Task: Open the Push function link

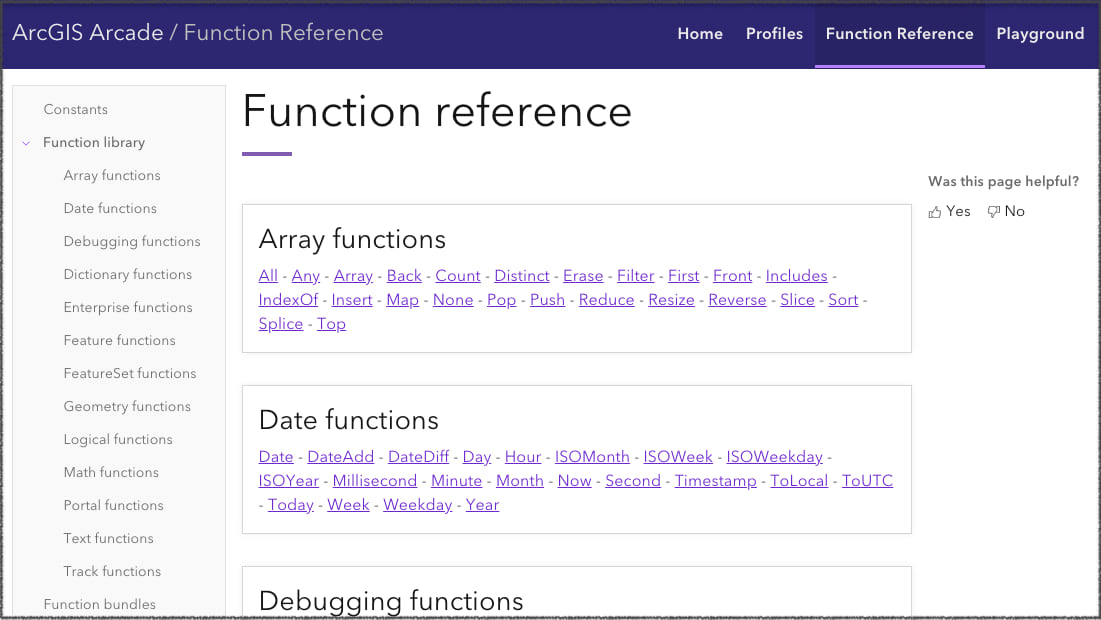Action: click(547, 300)
